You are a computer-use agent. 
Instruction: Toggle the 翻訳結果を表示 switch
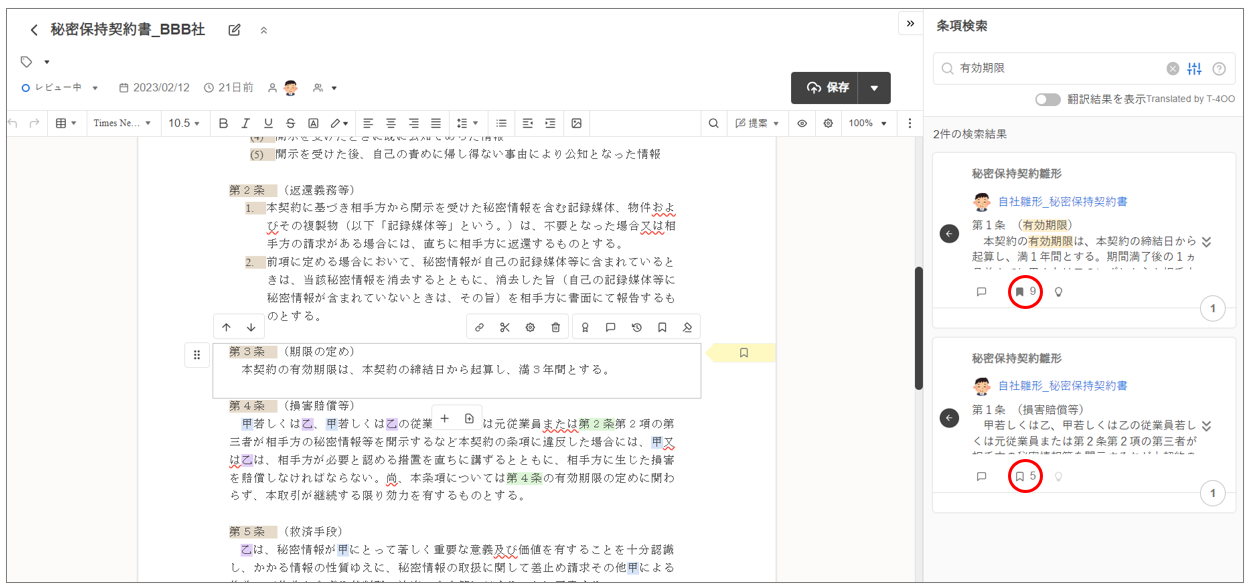click(1047, 99)
